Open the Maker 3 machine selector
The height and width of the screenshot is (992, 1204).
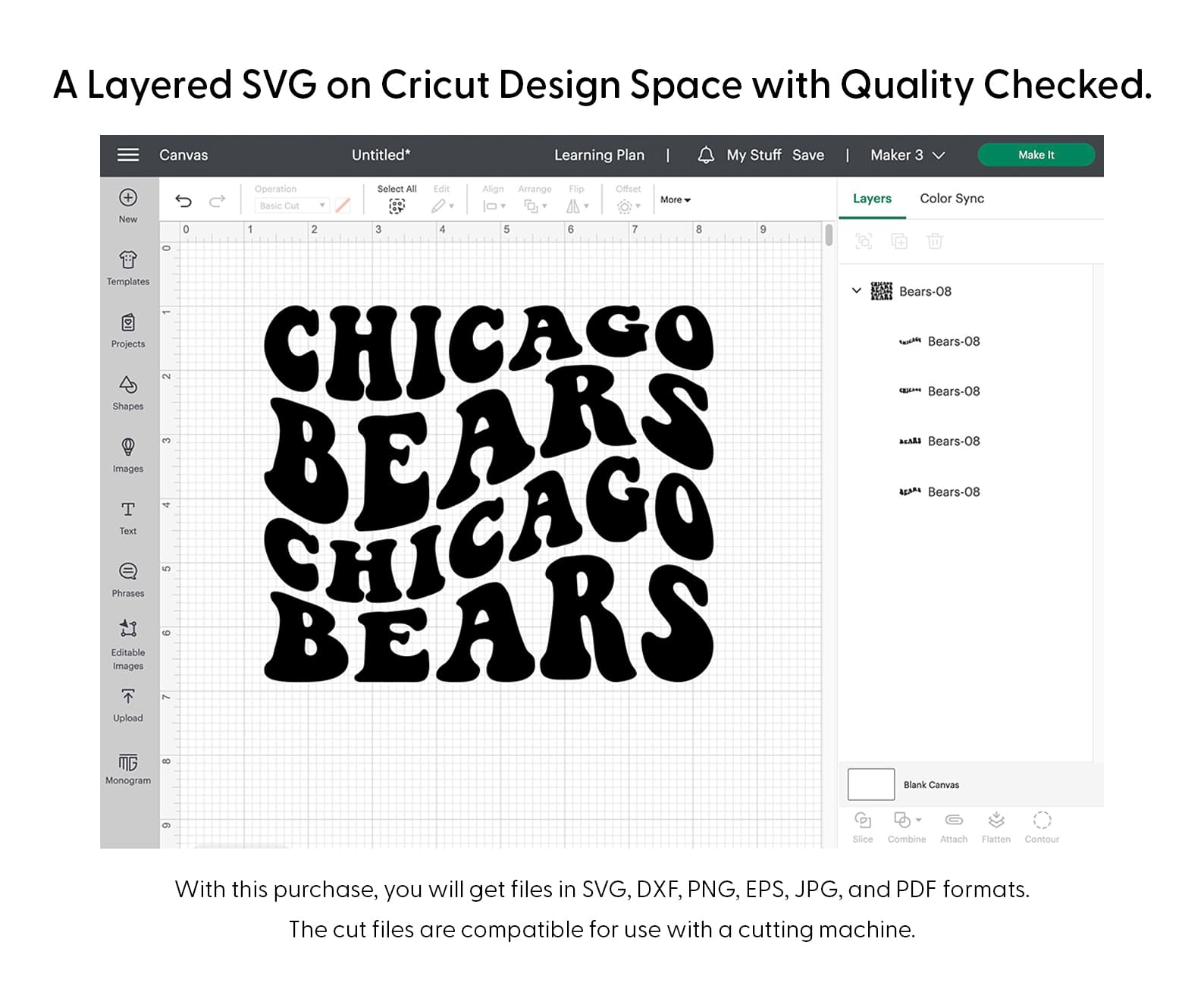pyautogui.click(x=908, y=155)
